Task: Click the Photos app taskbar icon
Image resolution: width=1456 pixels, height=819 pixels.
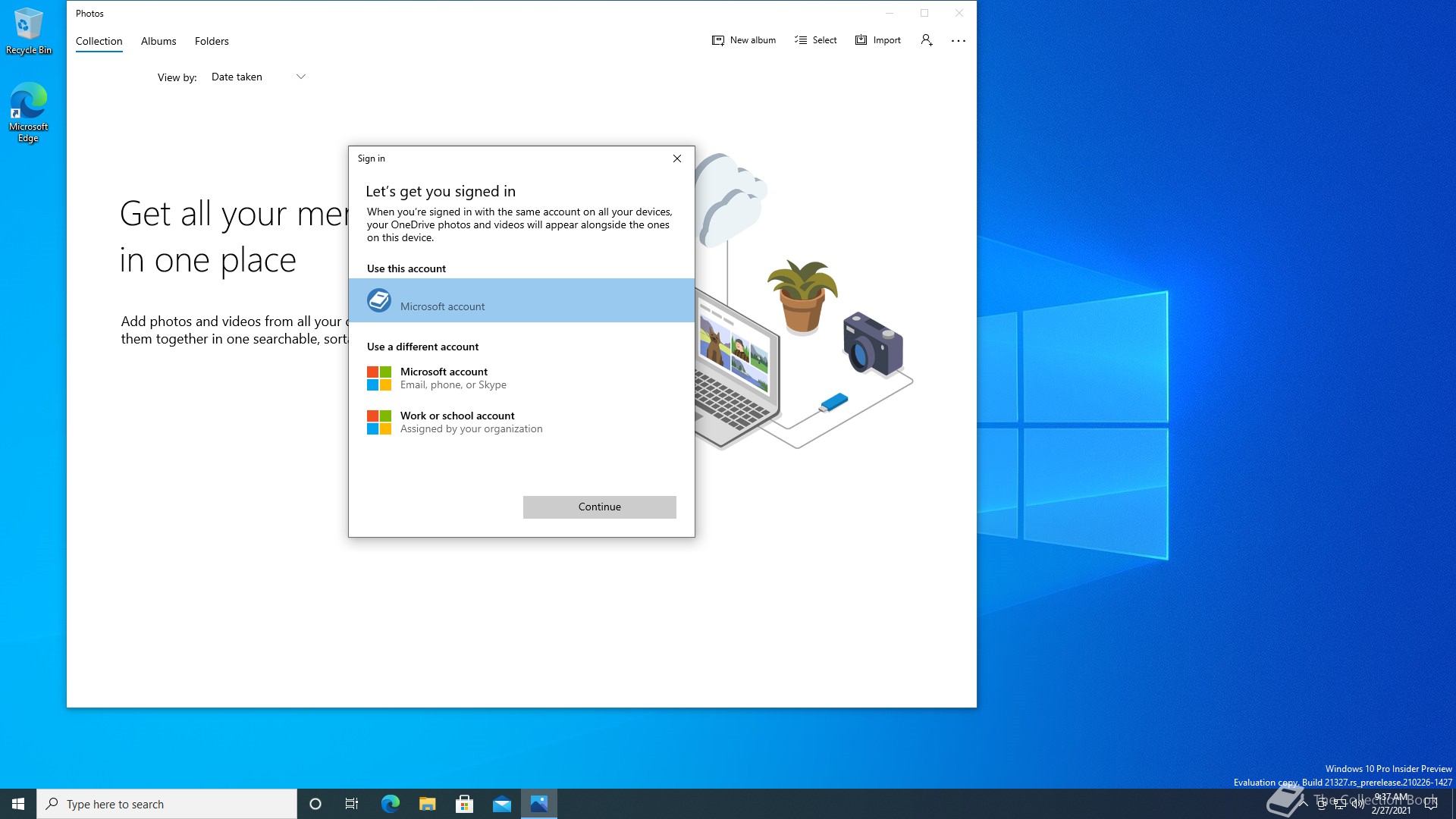Action: (539, 804)
